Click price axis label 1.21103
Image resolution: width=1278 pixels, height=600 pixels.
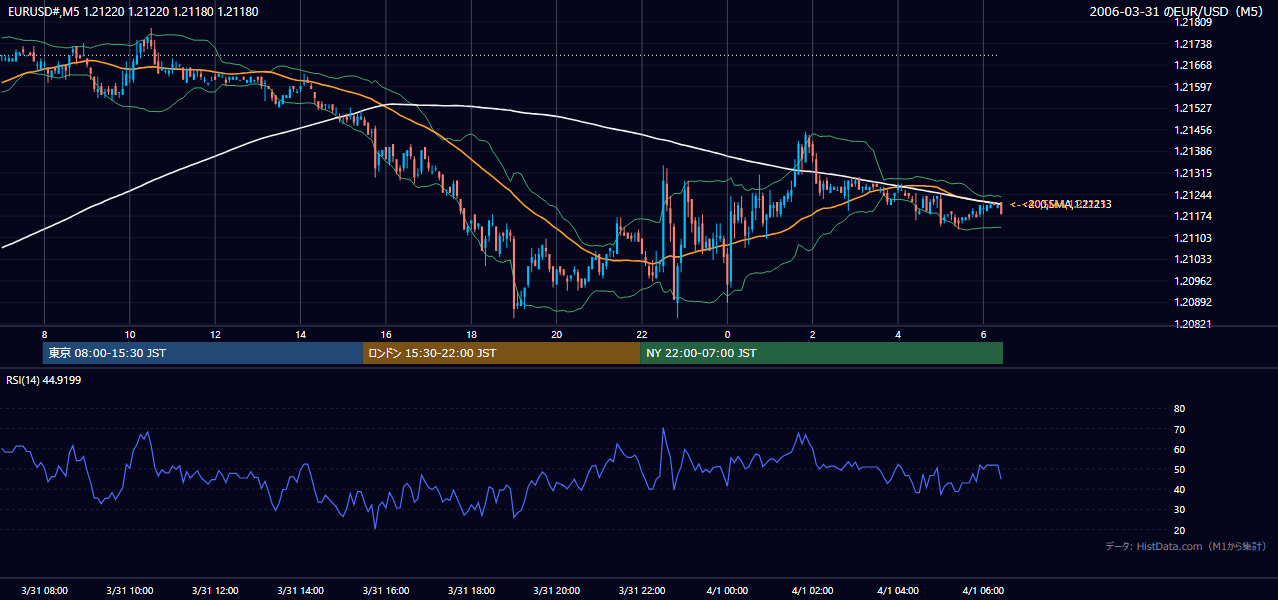tap(1192, 237)
